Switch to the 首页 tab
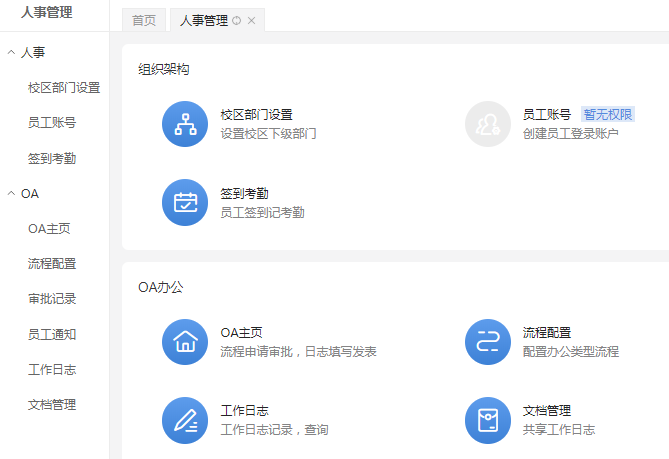Screen dimensions: 669x459 coord(144,21)
